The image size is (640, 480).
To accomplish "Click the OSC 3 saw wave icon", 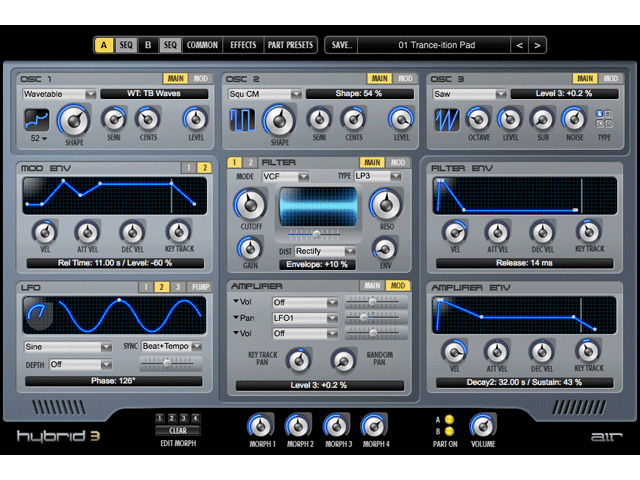I will [447, 120].
